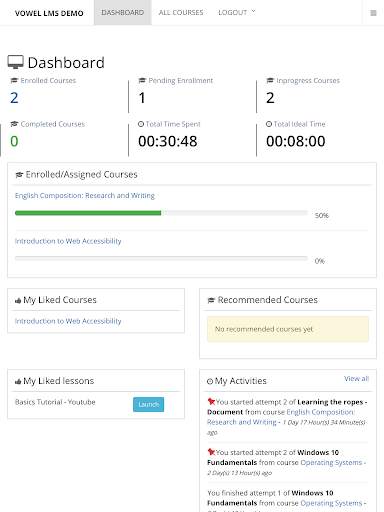The width and height of the screenshot is (384, 512).
Task: Open English Composition link in My Activities
Action: [280, 417]
